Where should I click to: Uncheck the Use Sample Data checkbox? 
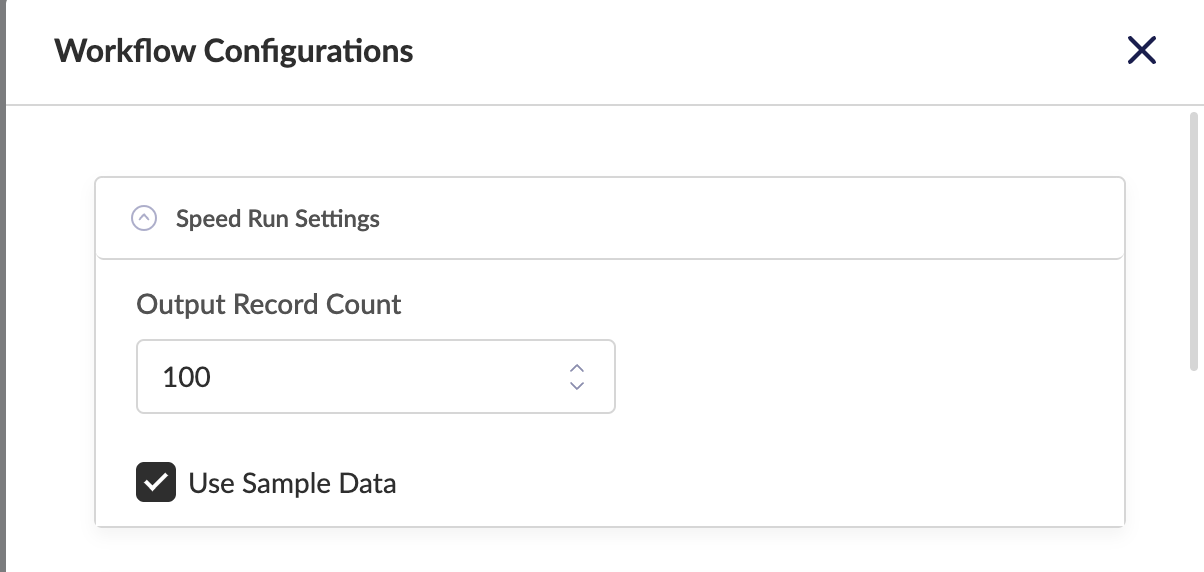(156, 483)
